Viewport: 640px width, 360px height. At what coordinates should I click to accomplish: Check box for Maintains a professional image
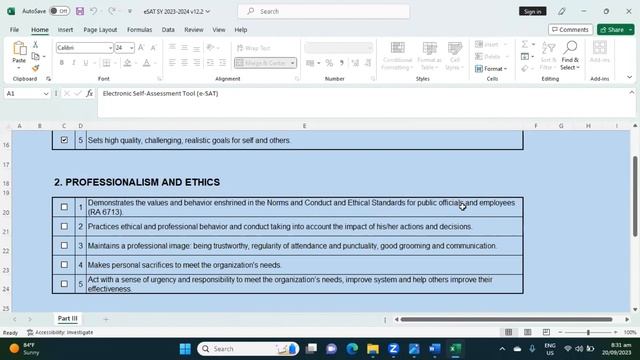(64, 245)
